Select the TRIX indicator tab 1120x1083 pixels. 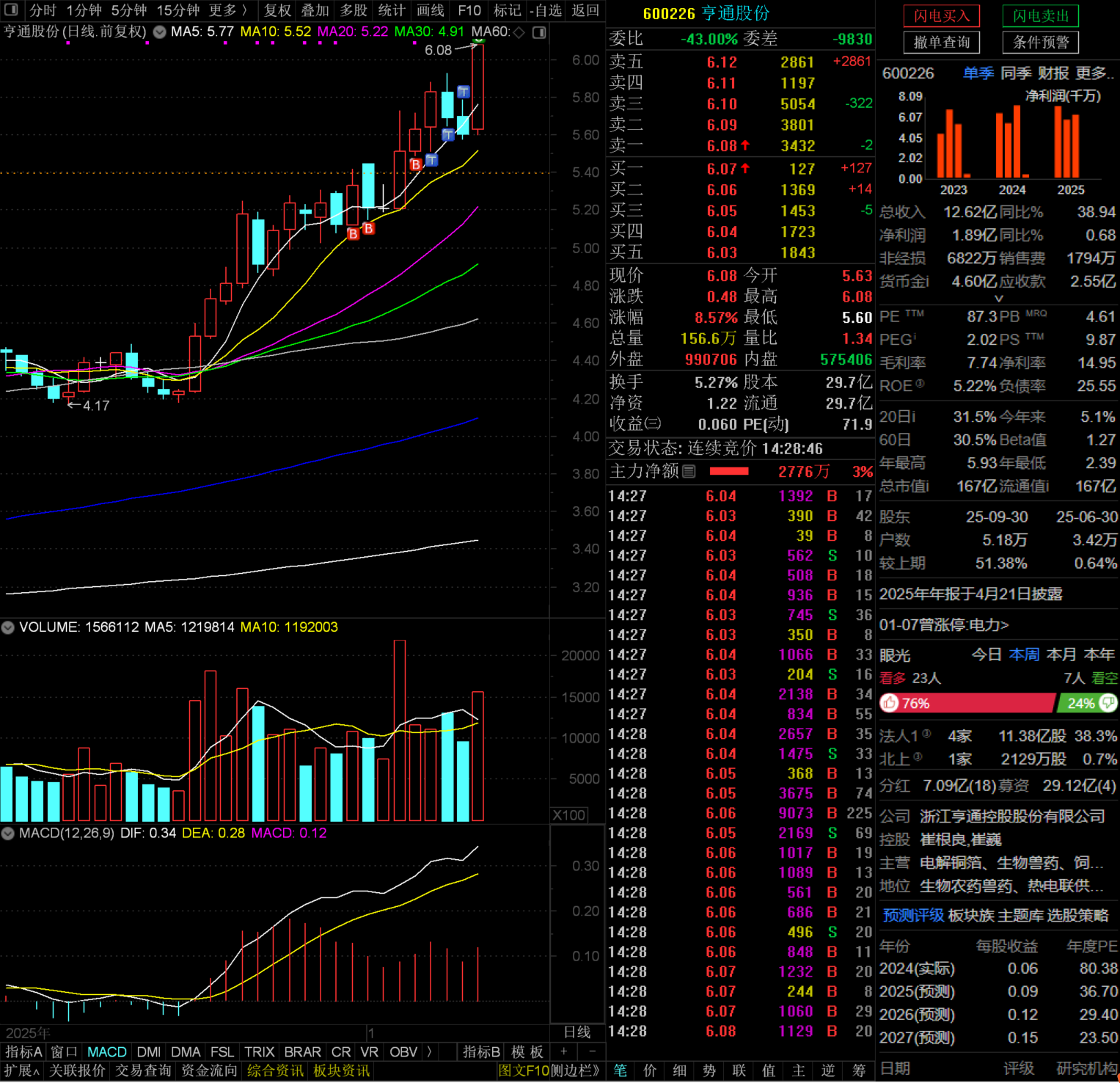coord(259,1051)
